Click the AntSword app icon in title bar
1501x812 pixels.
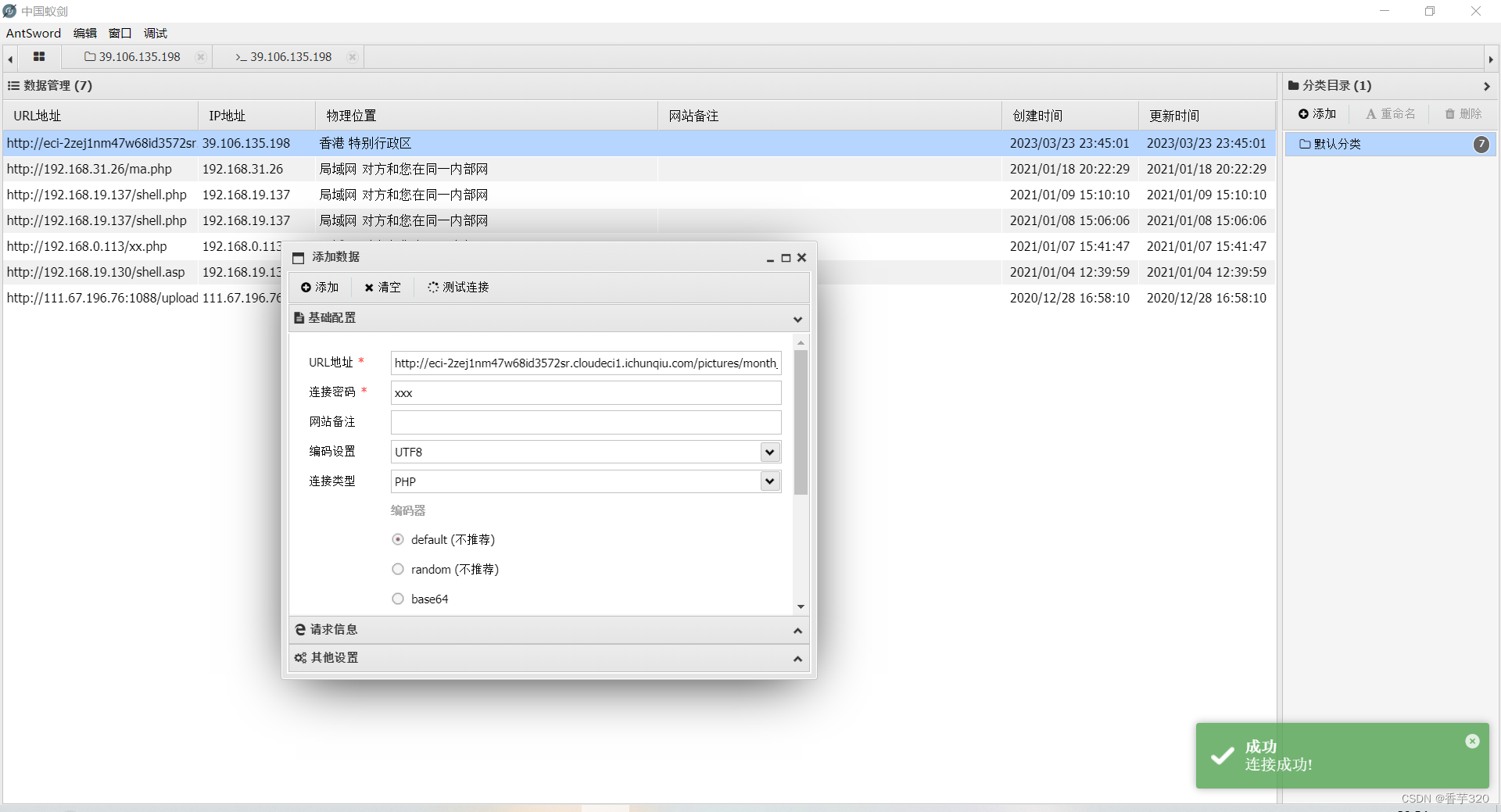point(9,11)
